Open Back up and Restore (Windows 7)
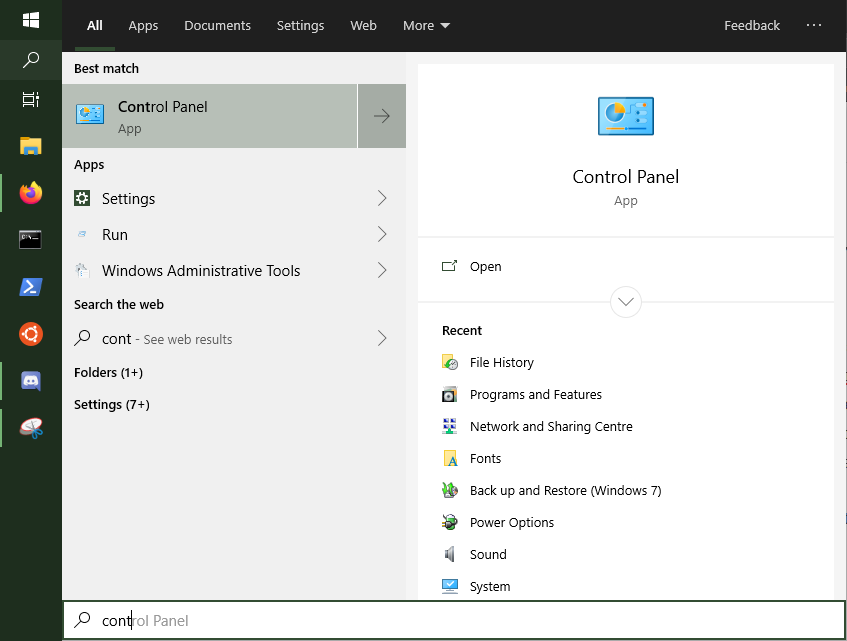The width and height of the screenshot is (847, 641). point(566,490)
